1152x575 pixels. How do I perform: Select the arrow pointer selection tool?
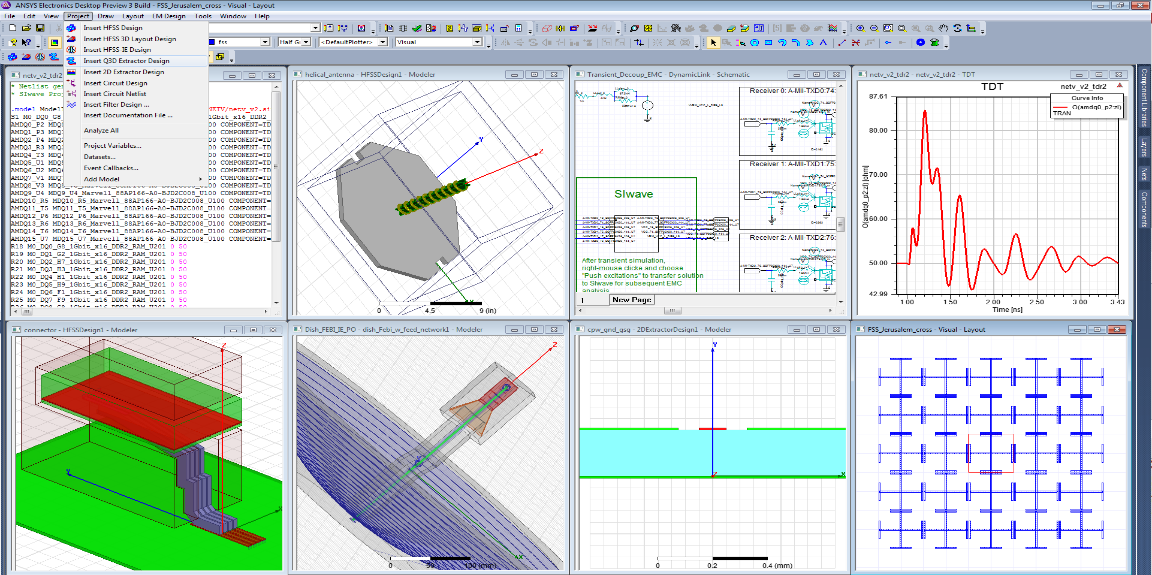coord(713,43)
